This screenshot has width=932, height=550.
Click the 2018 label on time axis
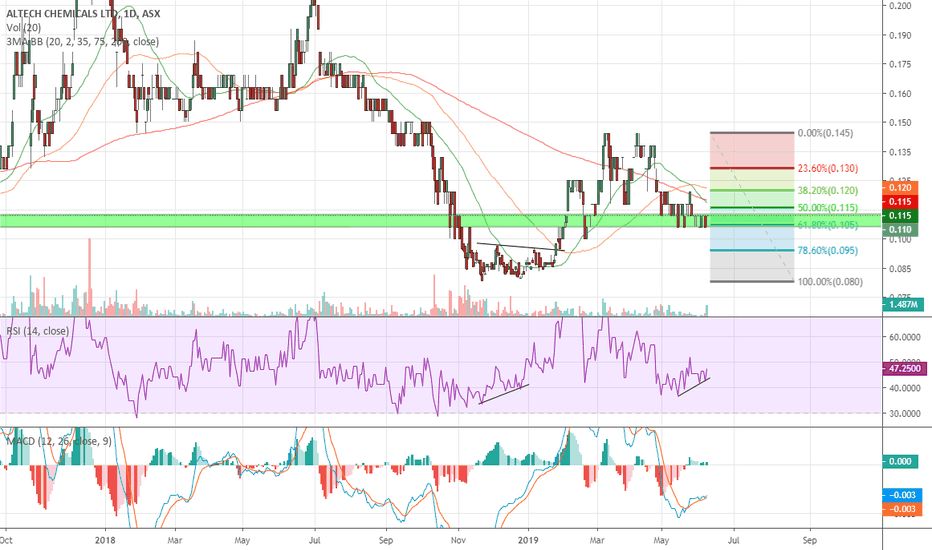pyautogui.click(x=105, y=540)
